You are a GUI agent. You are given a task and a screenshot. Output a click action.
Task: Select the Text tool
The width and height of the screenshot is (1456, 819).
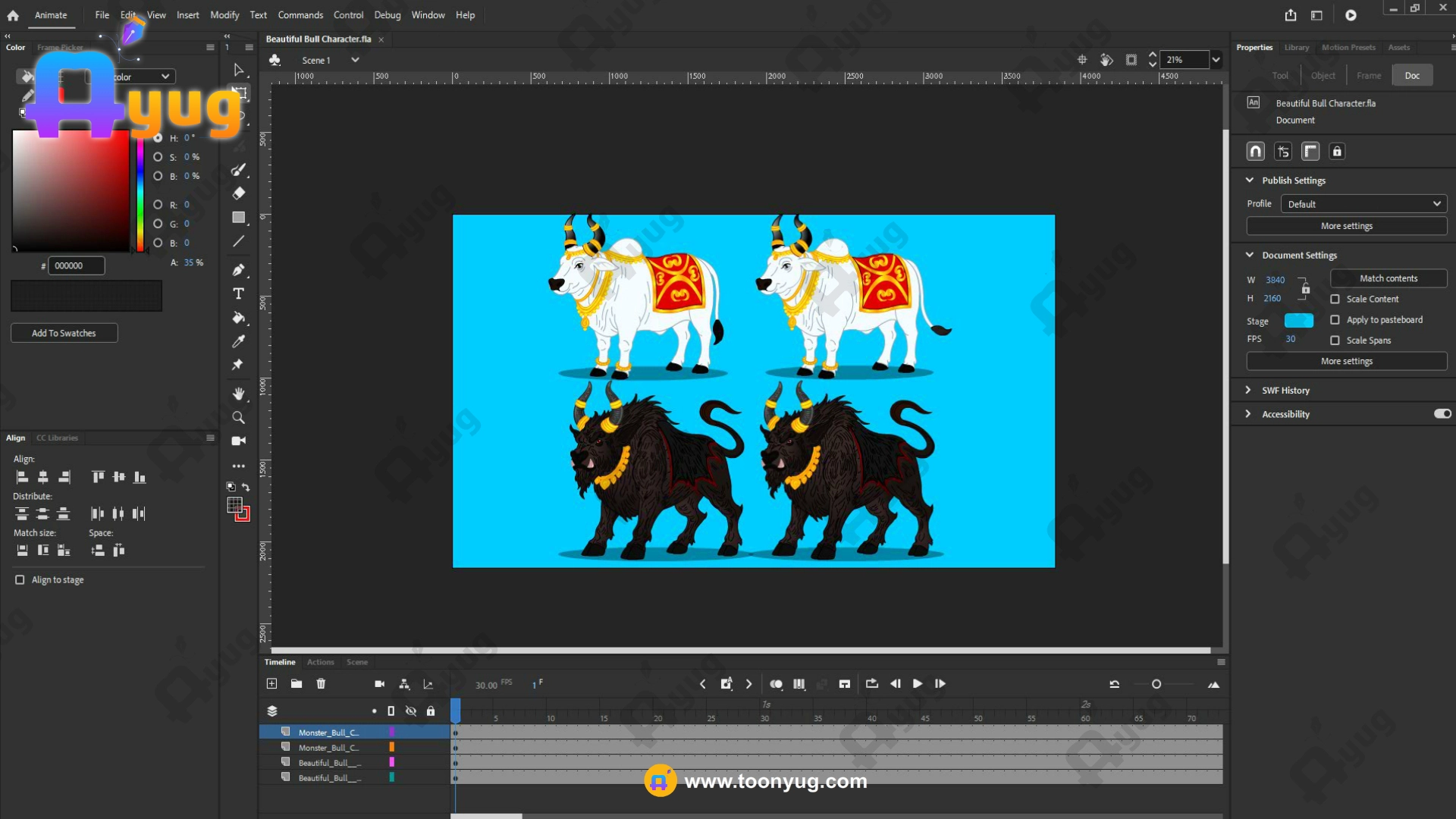[238, 293]
